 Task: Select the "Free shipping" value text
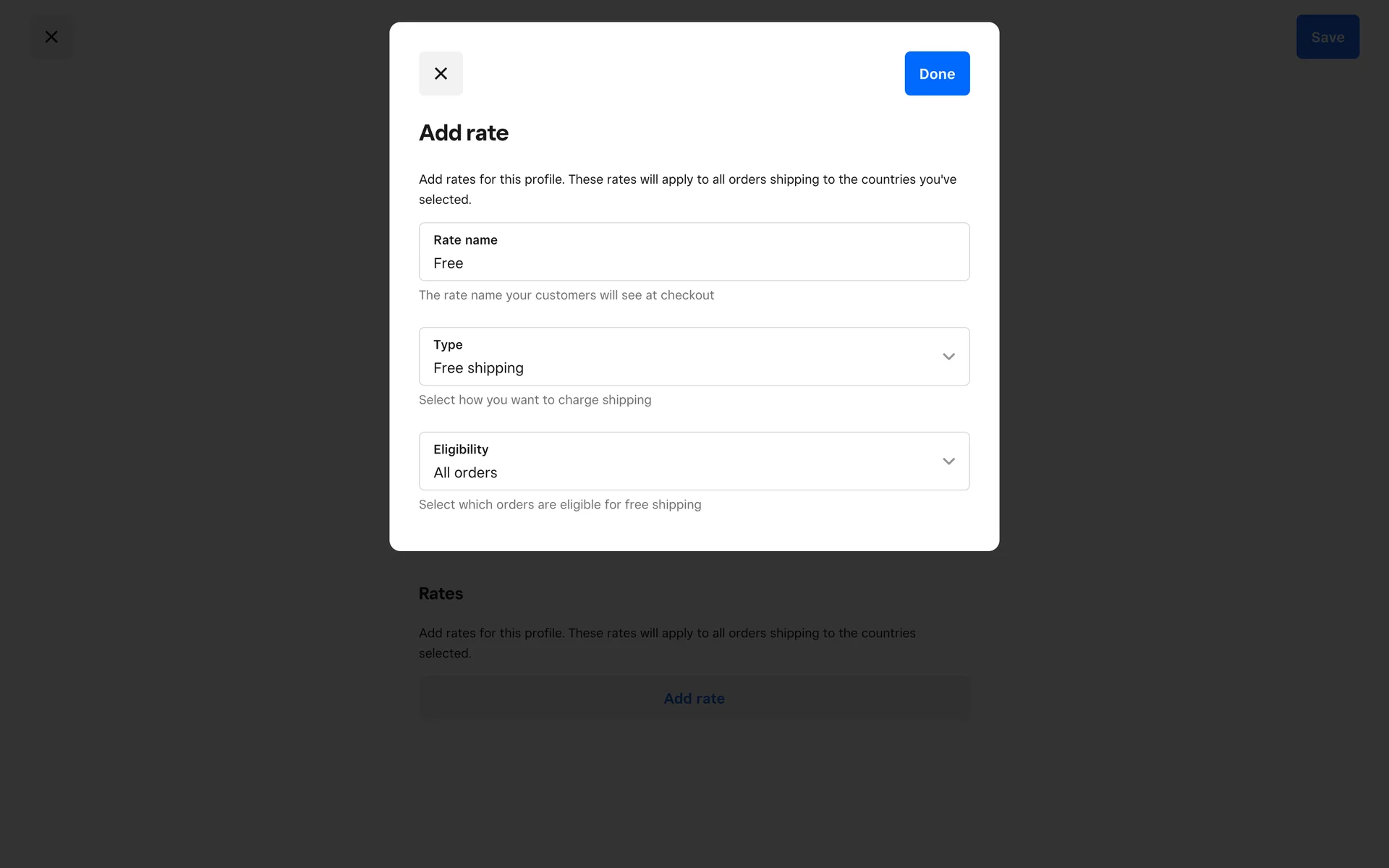tap(478, 368)
